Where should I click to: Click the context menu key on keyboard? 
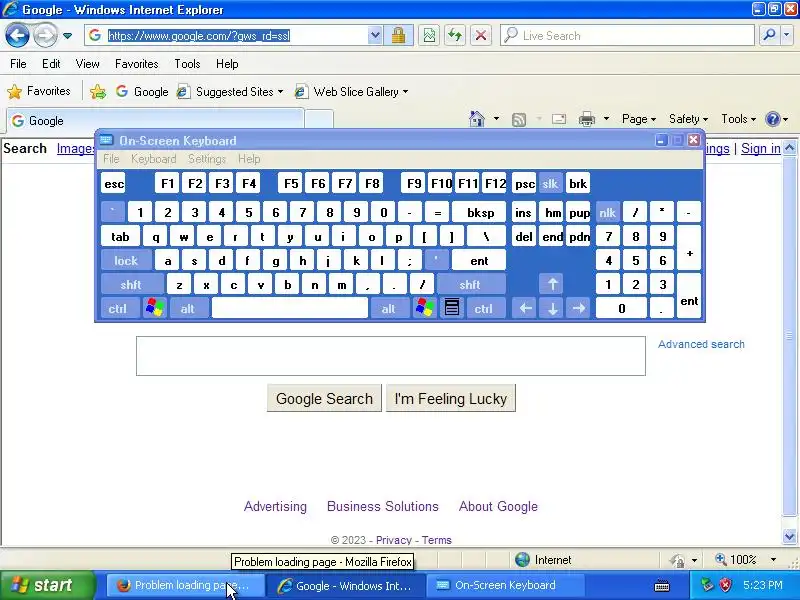pos(452,308)
